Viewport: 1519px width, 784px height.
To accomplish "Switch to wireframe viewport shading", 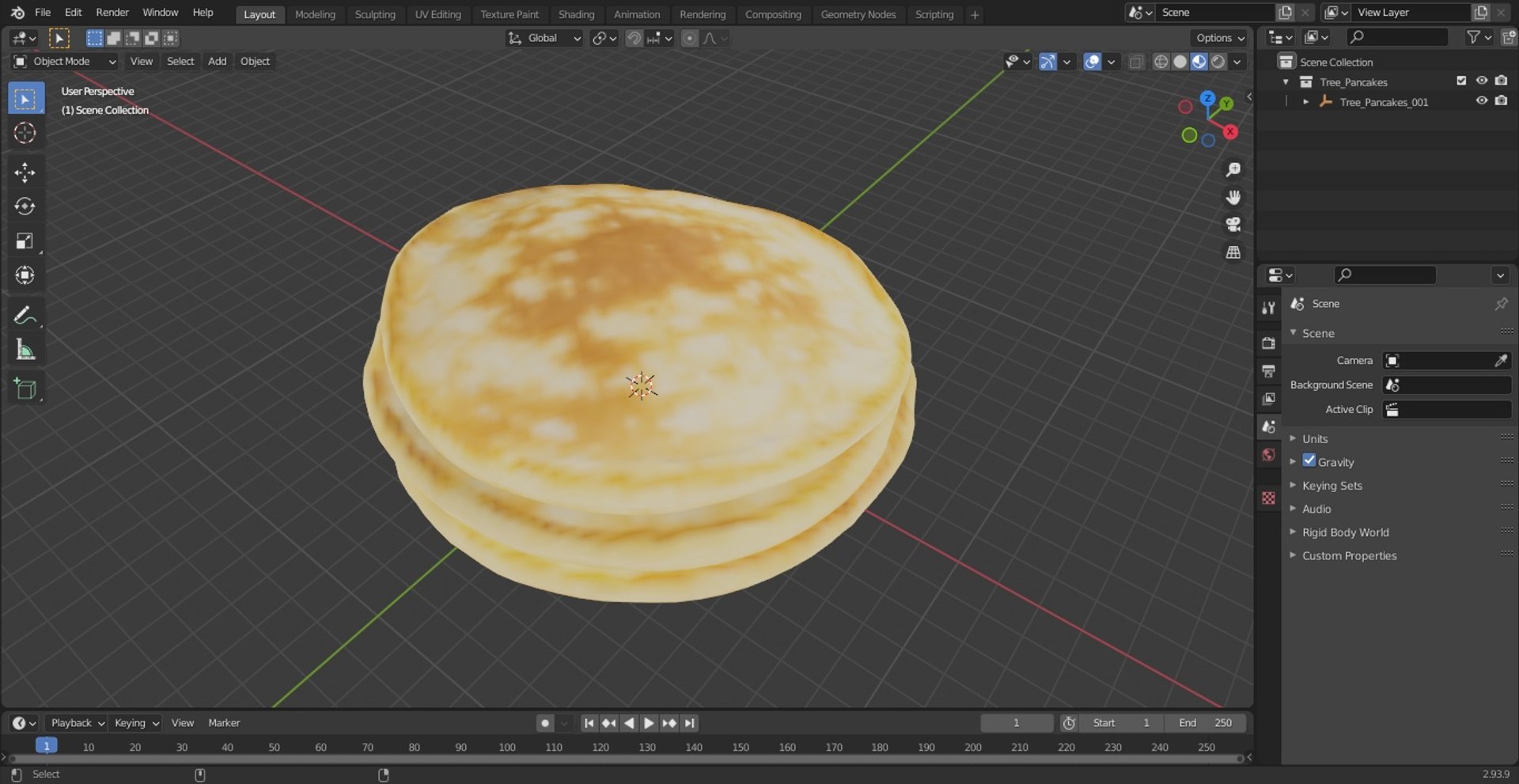I will point(1161,62).
